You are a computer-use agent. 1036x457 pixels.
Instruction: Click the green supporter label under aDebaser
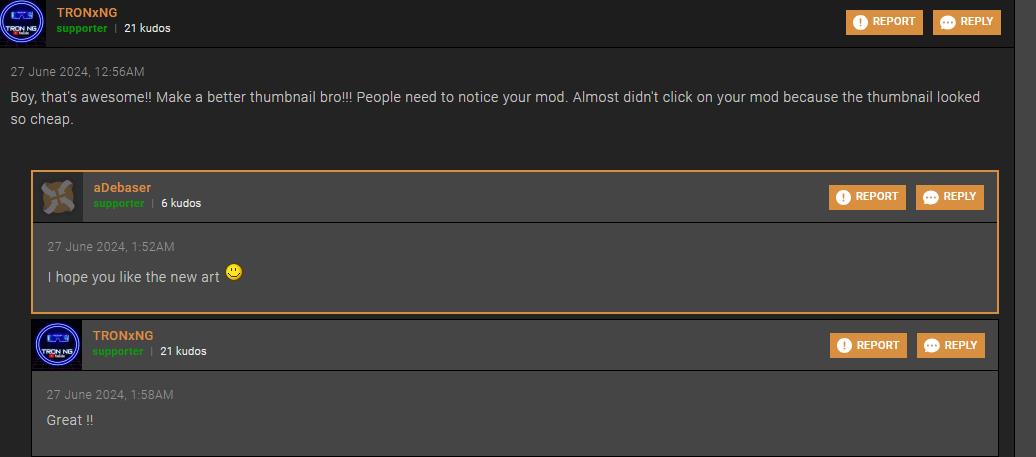coord(119,203)
